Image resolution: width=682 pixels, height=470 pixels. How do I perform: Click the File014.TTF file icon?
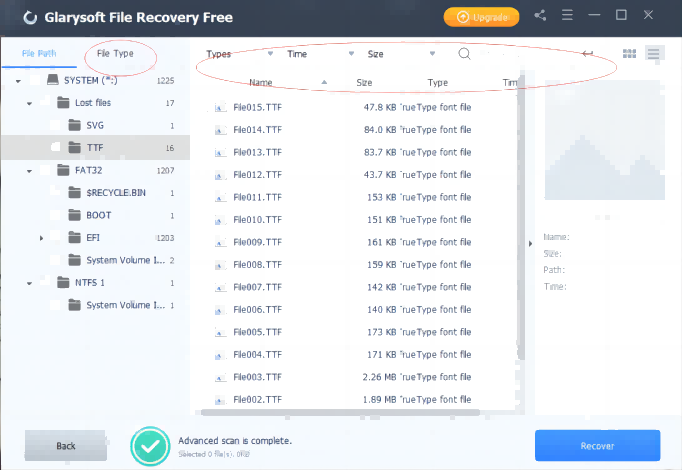pos(221,130)
